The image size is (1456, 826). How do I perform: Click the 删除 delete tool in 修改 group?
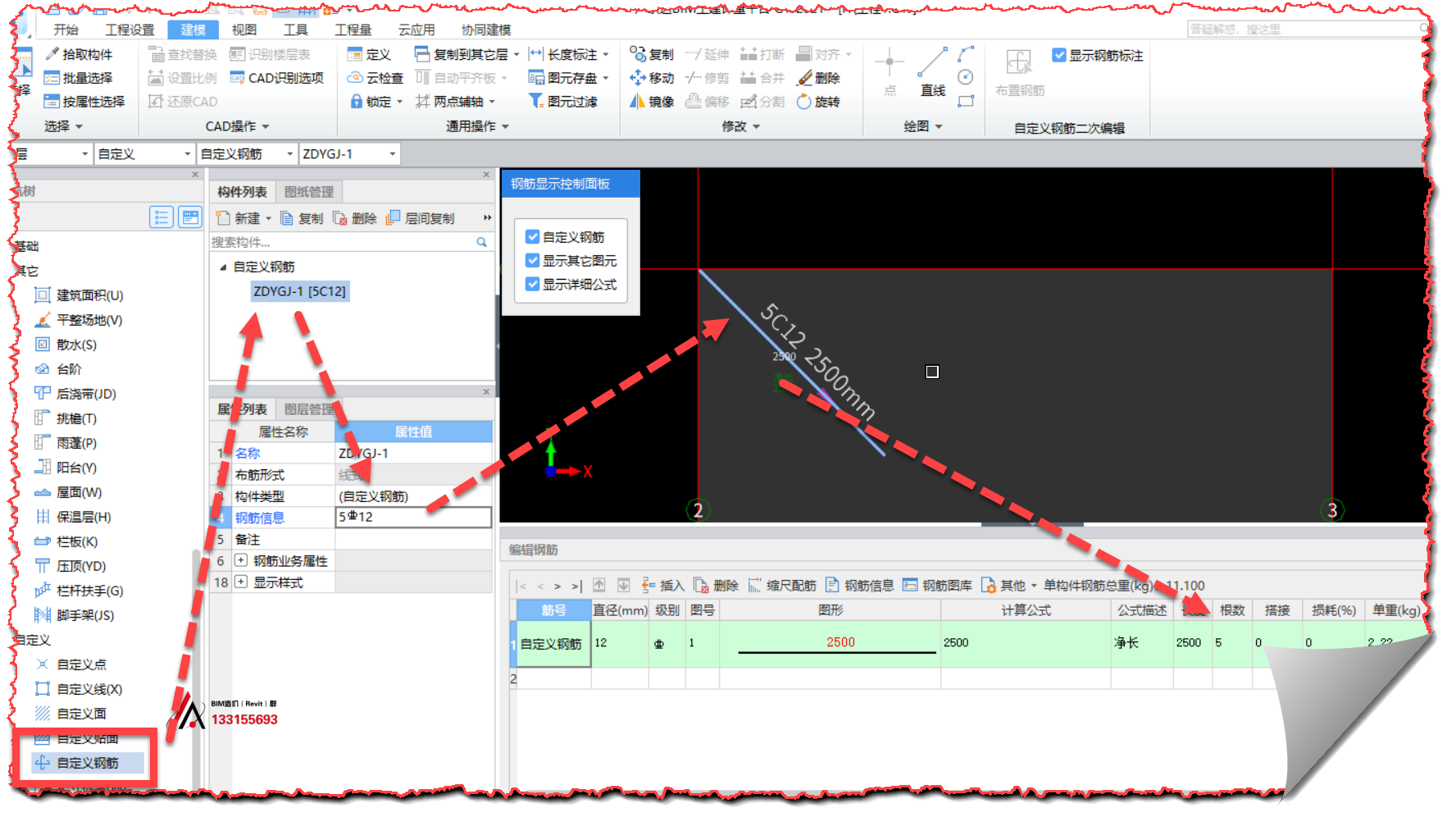tap(819, 78)
